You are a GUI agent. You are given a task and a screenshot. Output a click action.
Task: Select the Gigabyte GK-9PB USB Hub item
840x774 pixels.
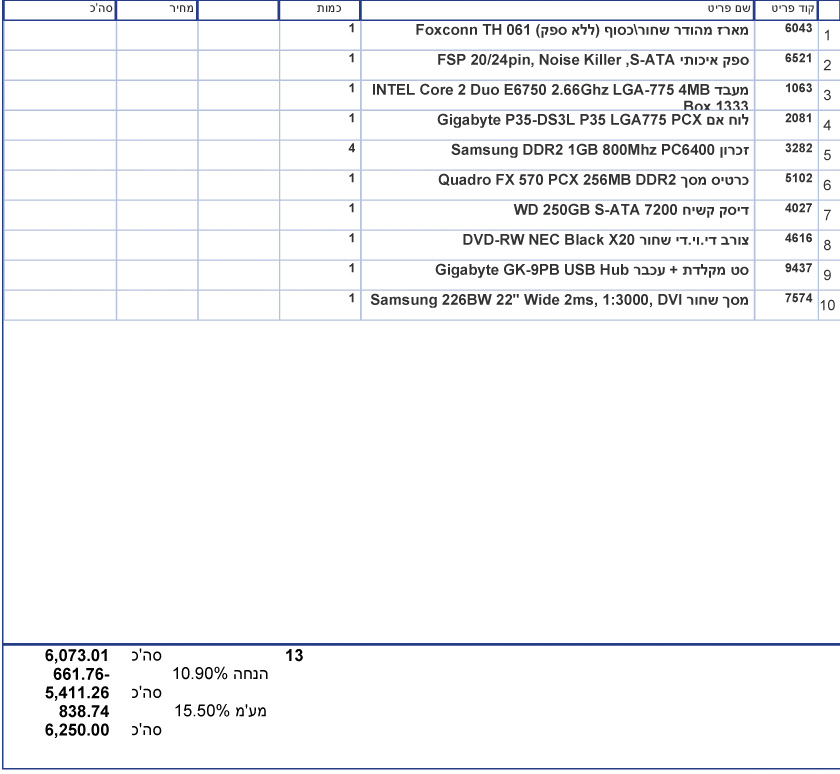point(591,270)
